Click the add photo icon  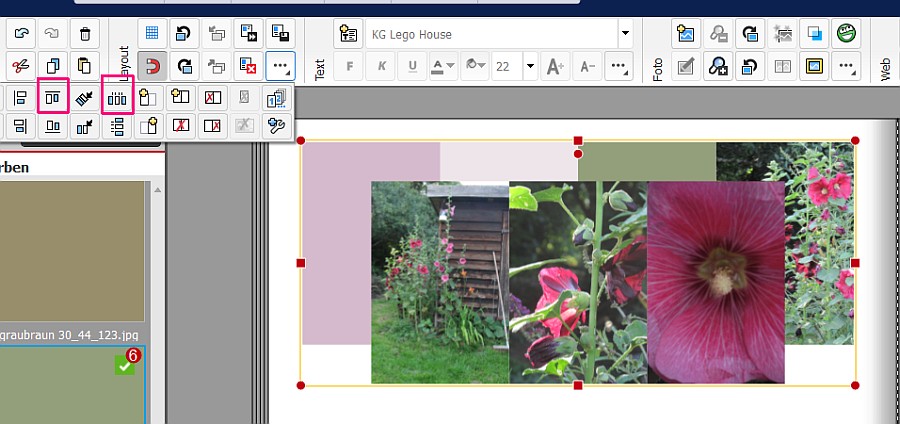tap(685, 34)
